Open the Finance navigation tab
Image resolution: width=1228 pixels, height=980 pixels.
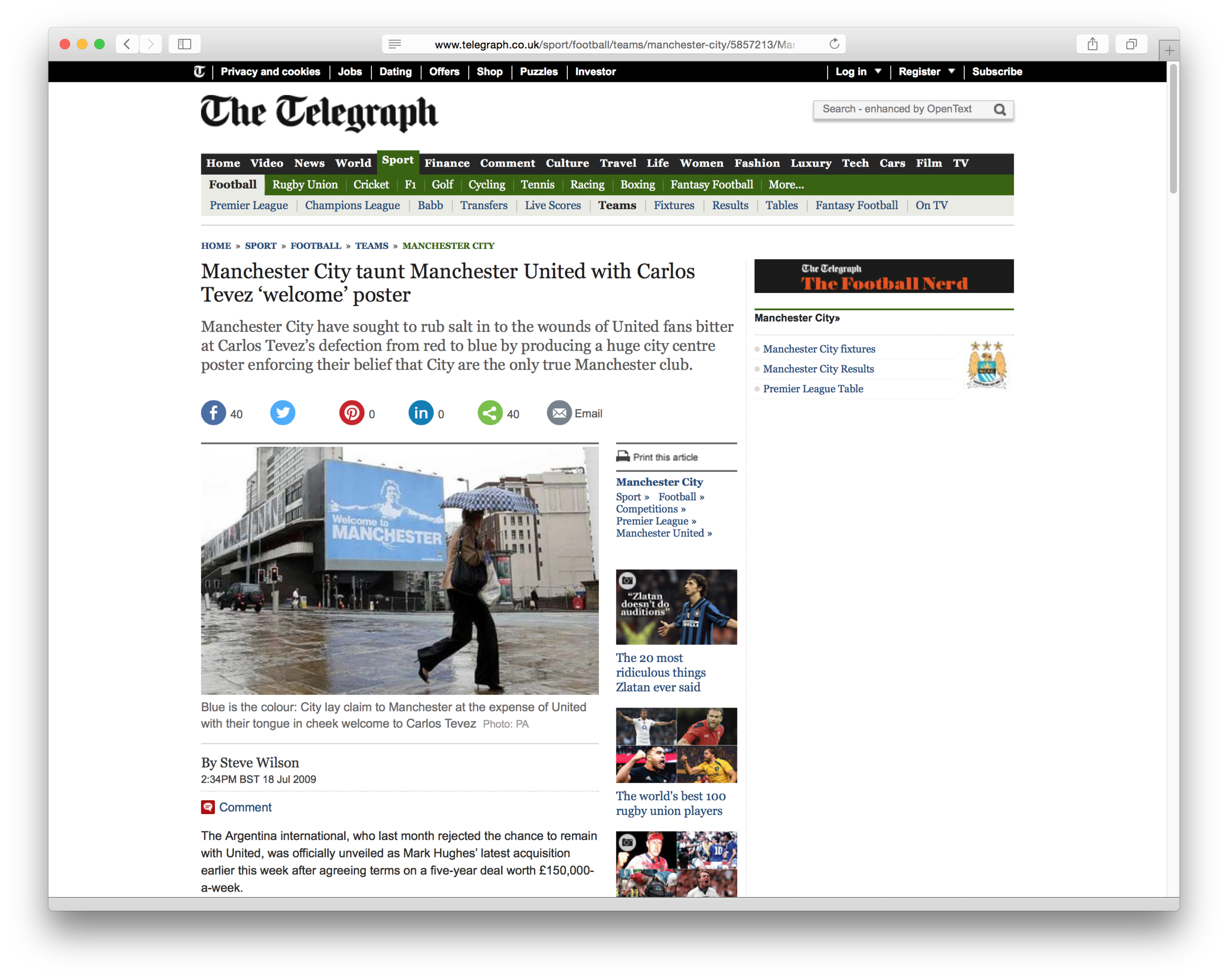coord(447,163)
